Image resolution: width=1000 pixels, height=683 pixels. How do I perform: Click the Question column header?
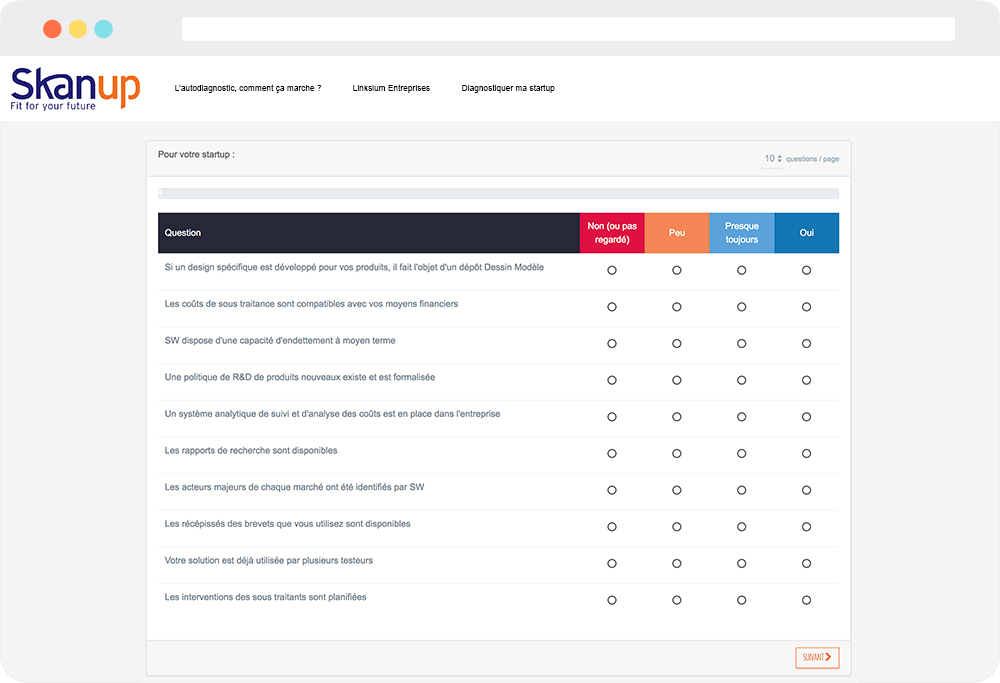(369, 233)
